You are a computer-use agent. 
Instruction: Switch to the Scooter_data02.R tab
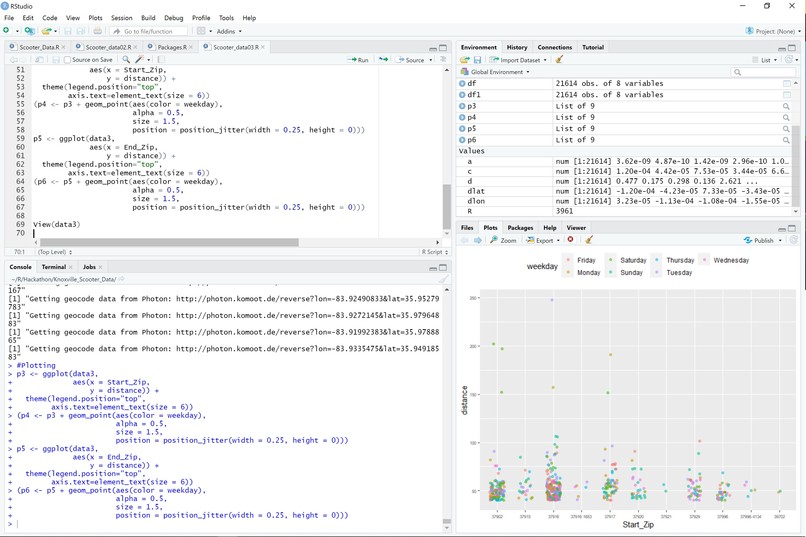[x=107, y=47]
